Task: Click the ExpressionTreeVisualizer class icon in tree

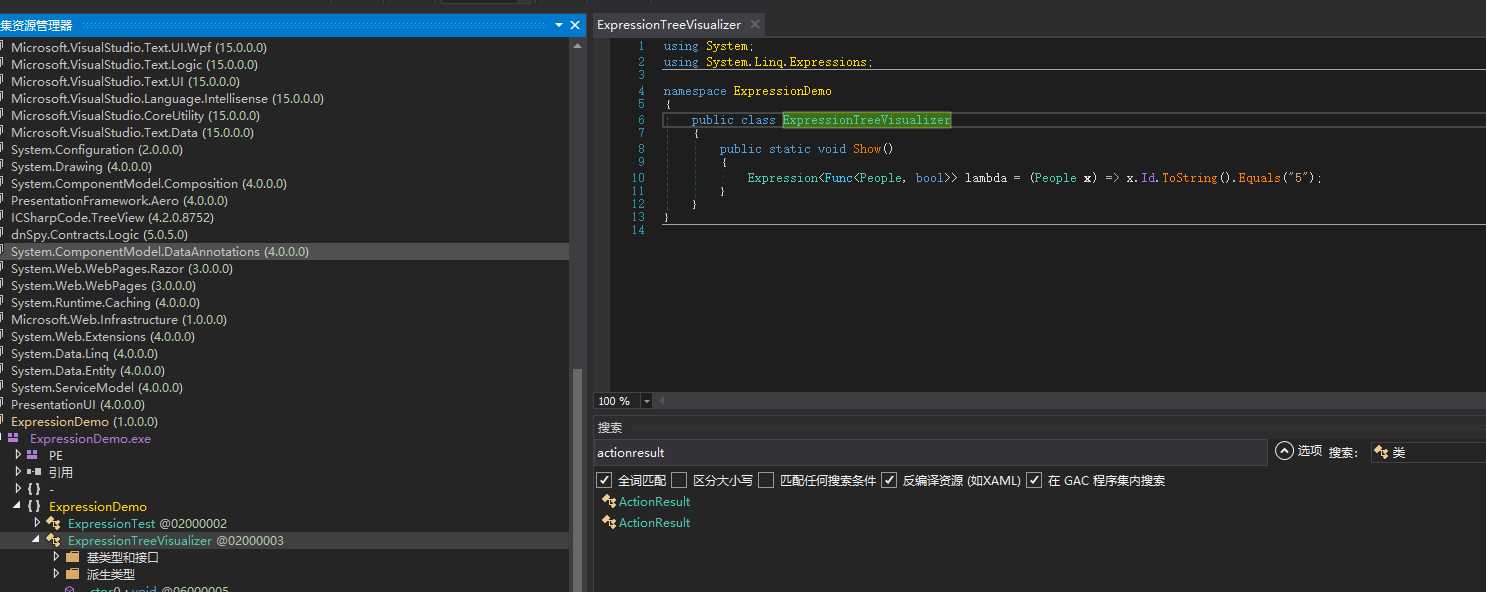Action: [x=53, y=540]
